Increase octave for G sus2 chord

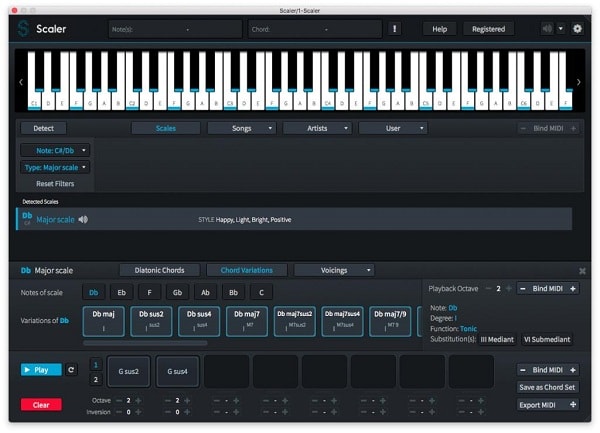coord(138,400)
